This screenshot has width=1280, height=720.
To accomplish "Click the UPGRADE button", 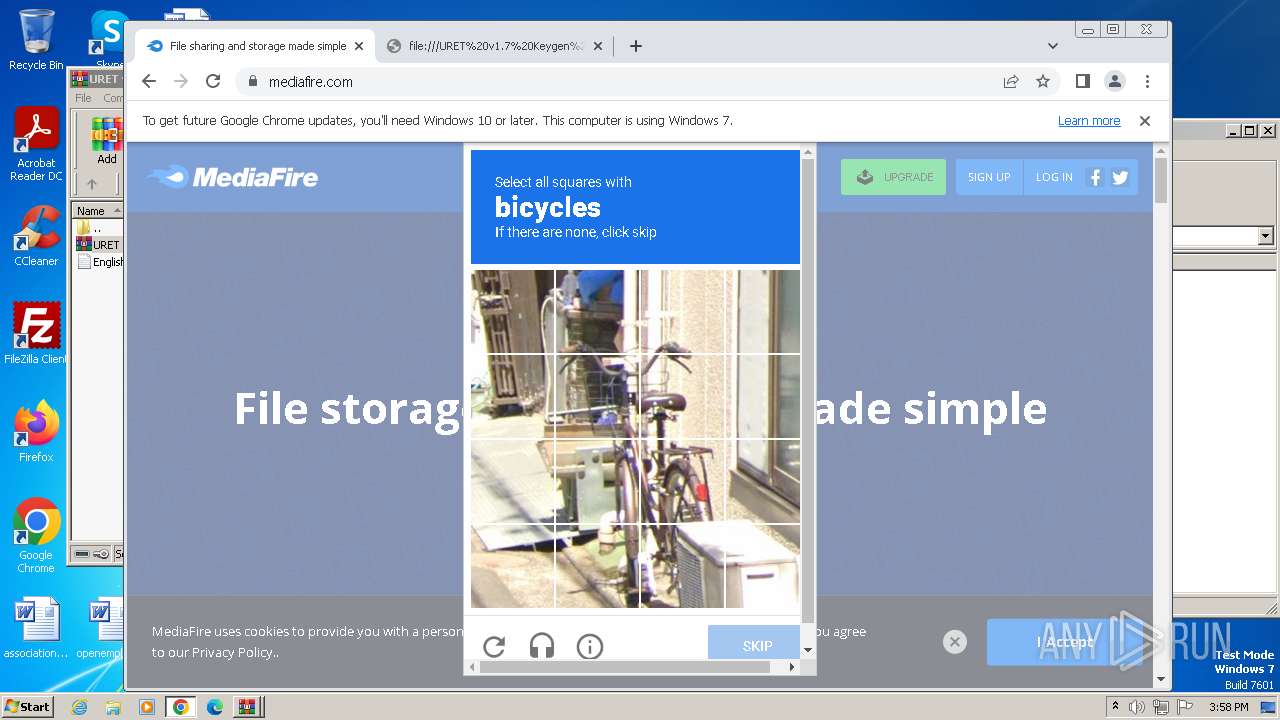I will coord(893,177).
